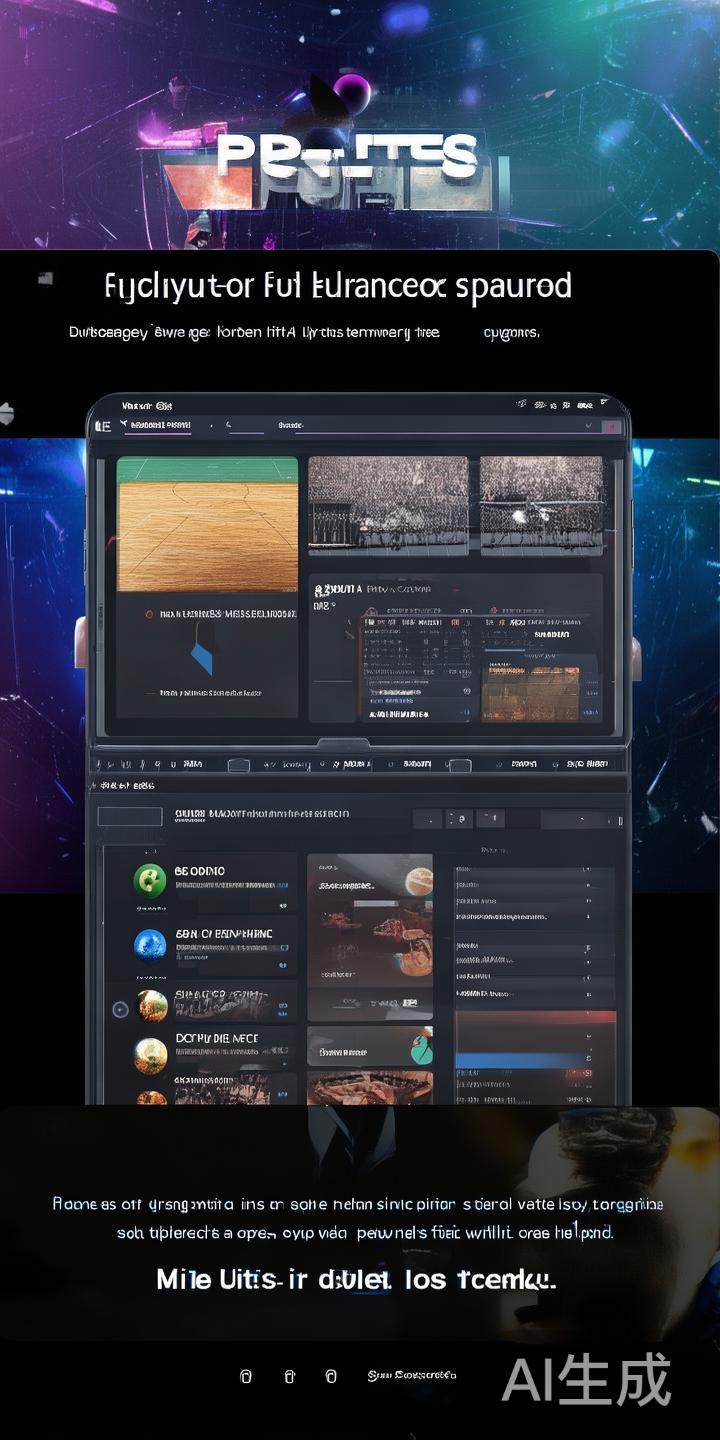720x1440 pixels.
Task: Click the third small icon in the footer
Action: (331, 1377)
